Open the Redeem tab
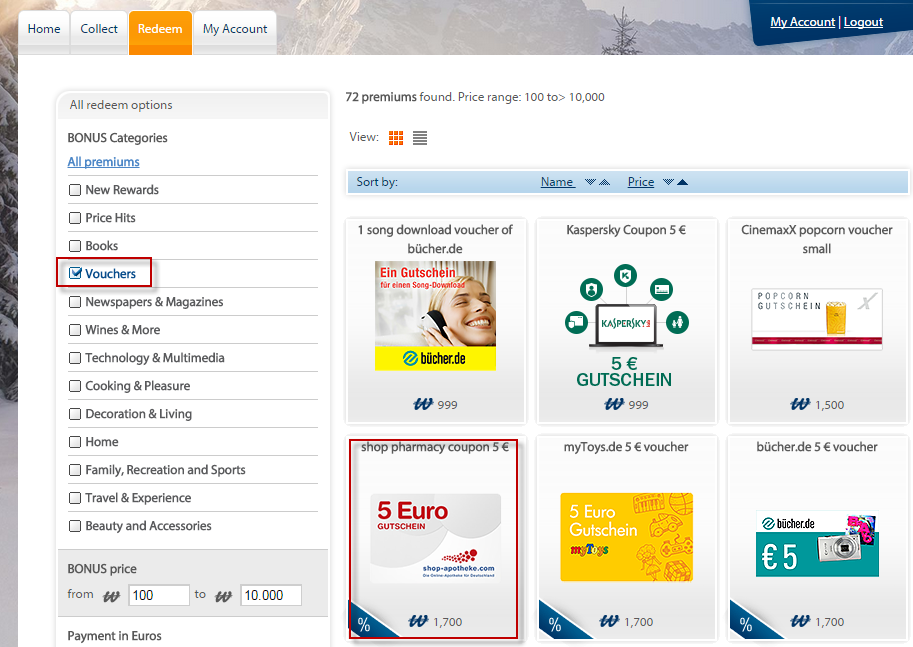This screenshot has width=913, height=647. coord(160,29)
